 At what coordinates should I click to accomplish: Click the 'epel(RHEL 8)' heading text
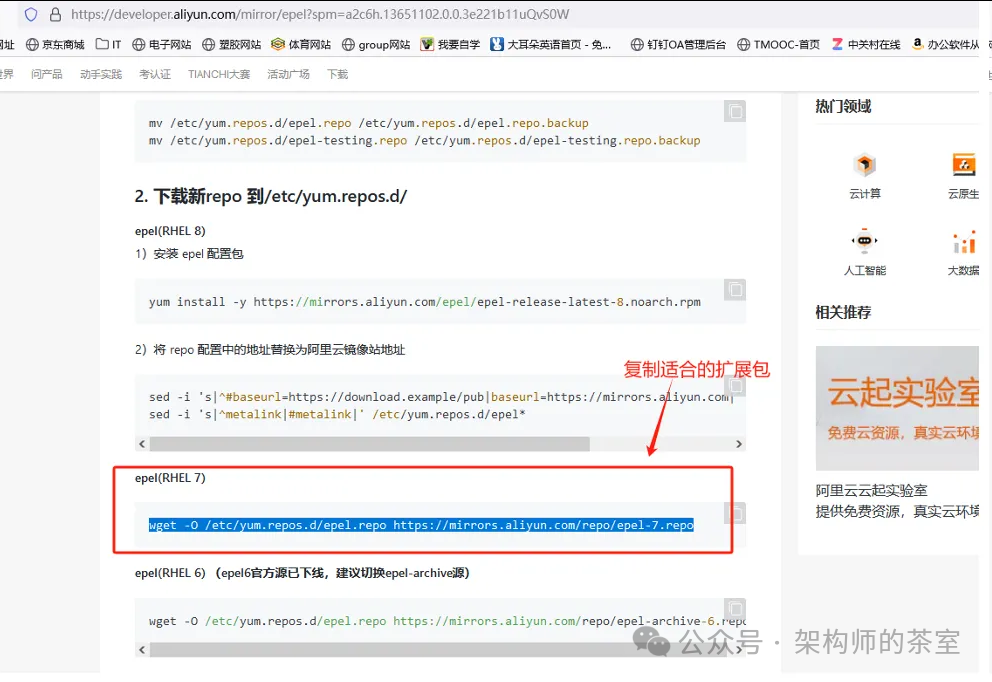(x=170, y=231)
